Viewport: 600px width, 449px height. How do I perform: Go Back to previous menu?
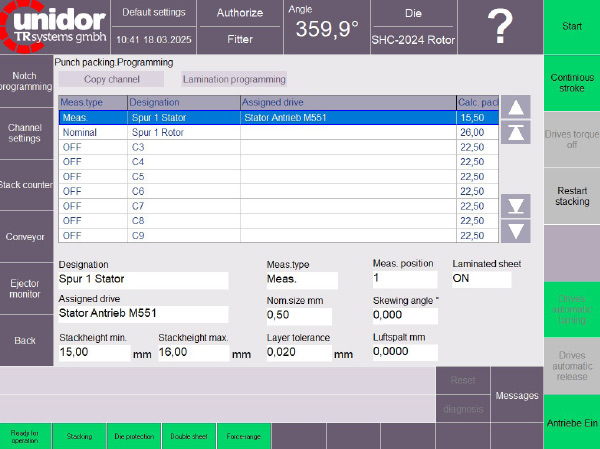click(x=26, y=340)
